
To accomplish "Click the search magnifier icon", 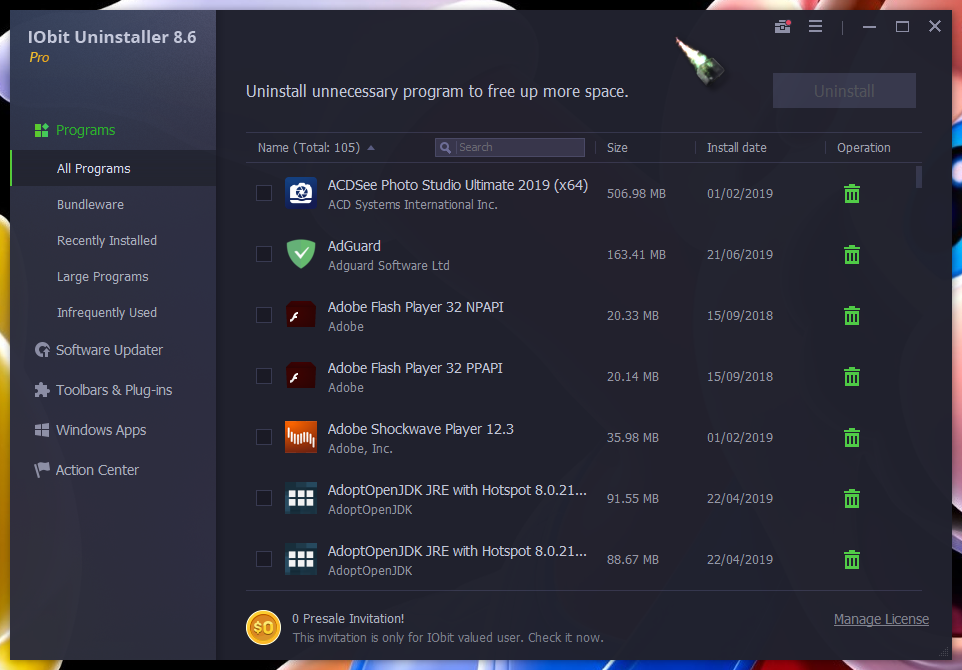I will pos(445,148).
